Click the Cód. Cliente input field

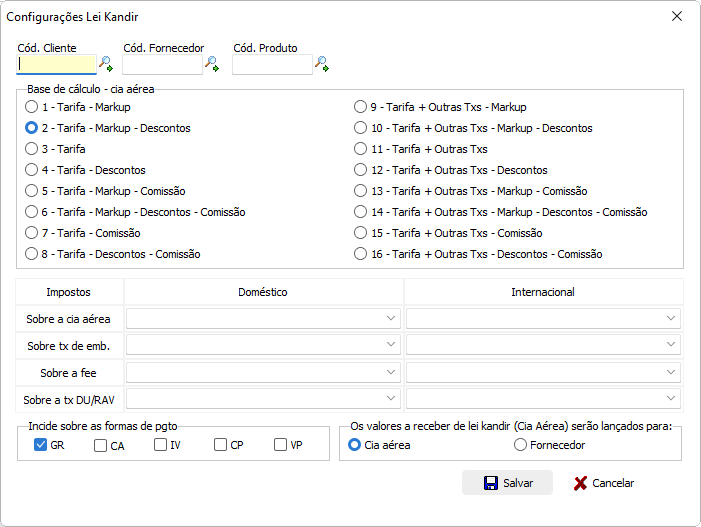tap(56, 64)
